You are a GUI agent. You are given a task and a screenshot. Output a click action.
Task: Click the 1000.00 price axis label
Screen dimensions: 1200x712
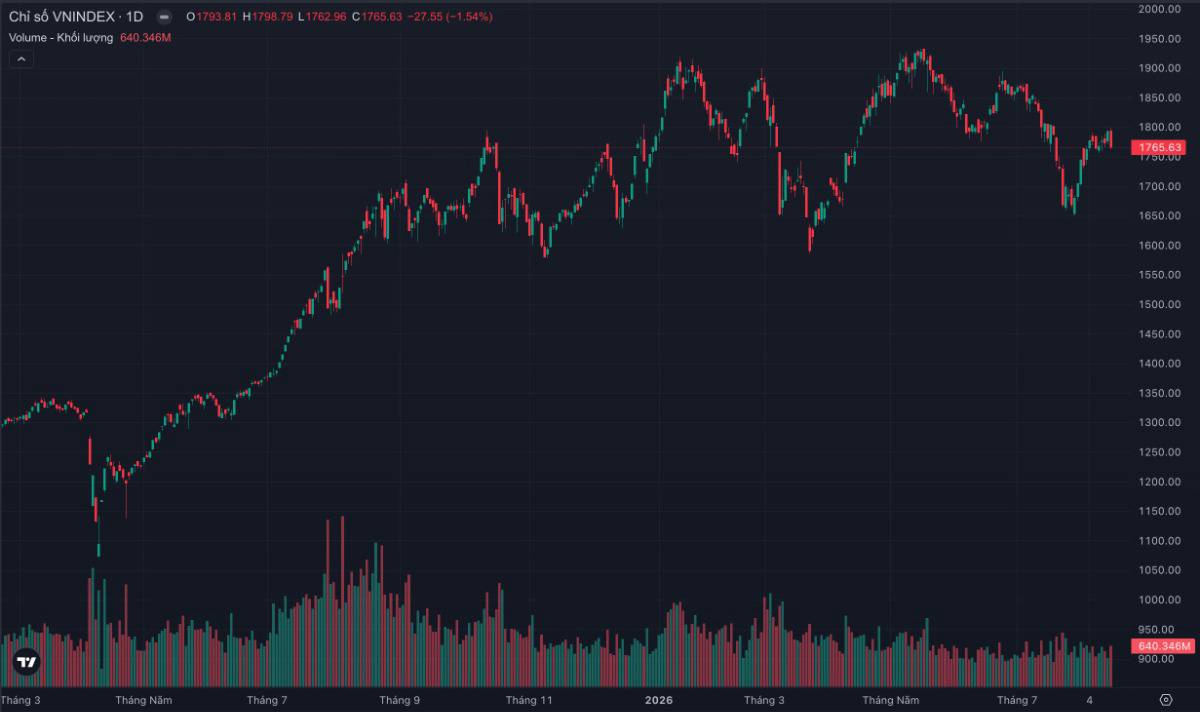click(1160, 599)
